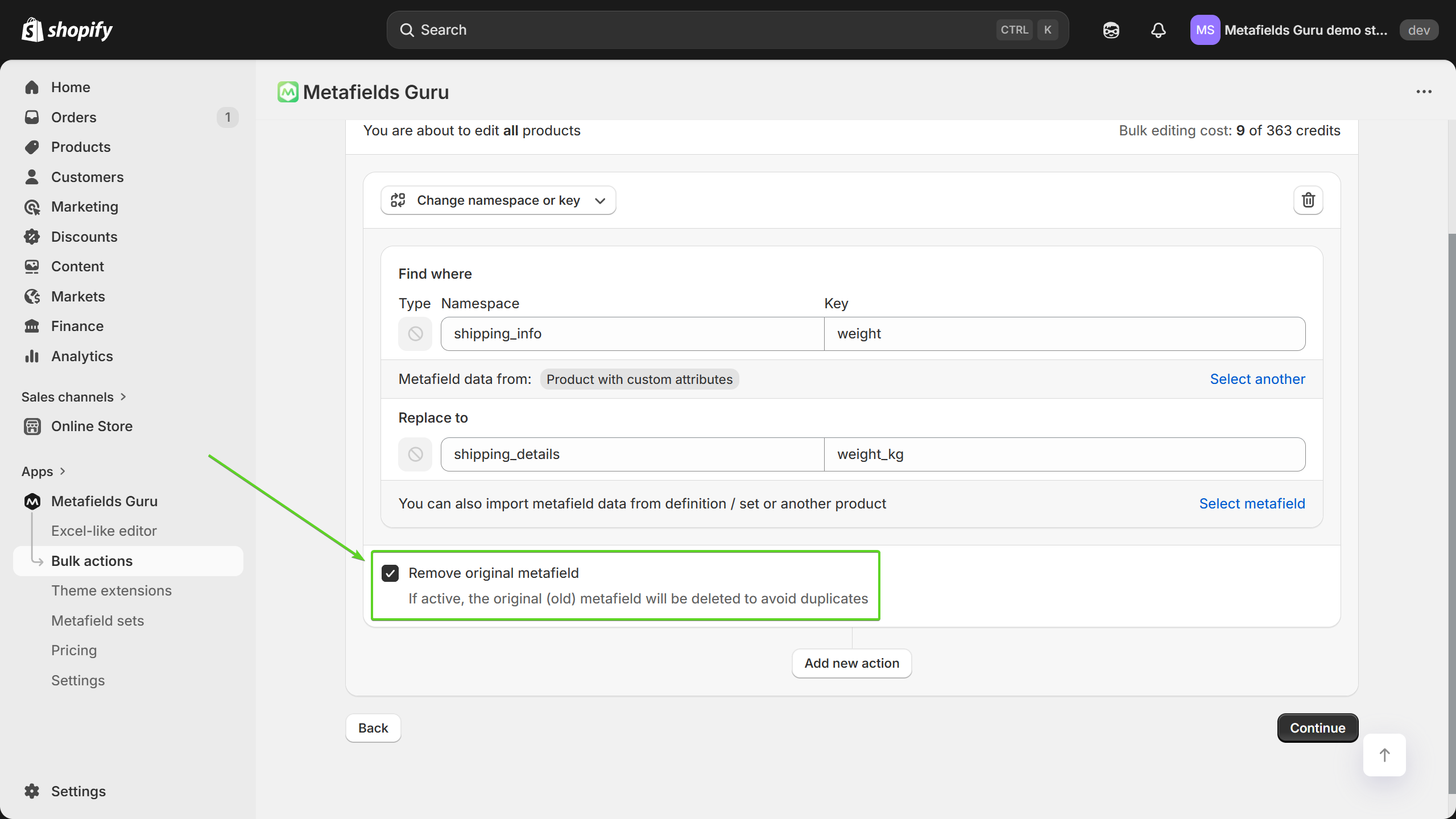1456x819 pixels.
Task: Open notifications bell icon
Action: pyautogui.click(x=1158, y=30)
